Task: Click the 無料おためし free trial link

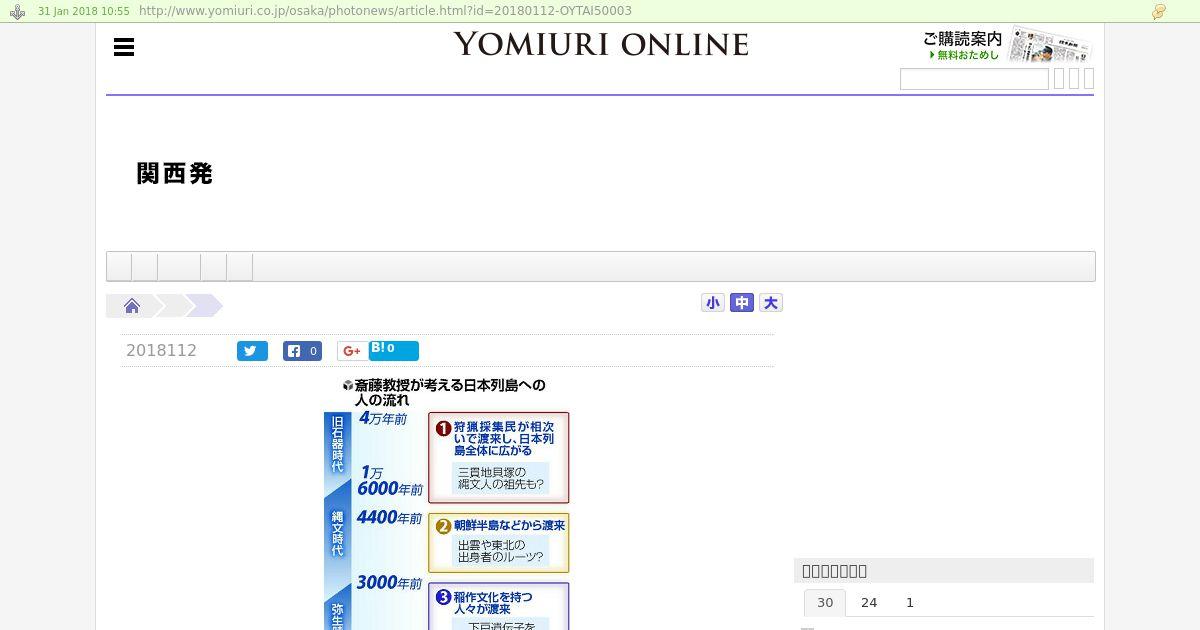Action: tap(964, 55)
